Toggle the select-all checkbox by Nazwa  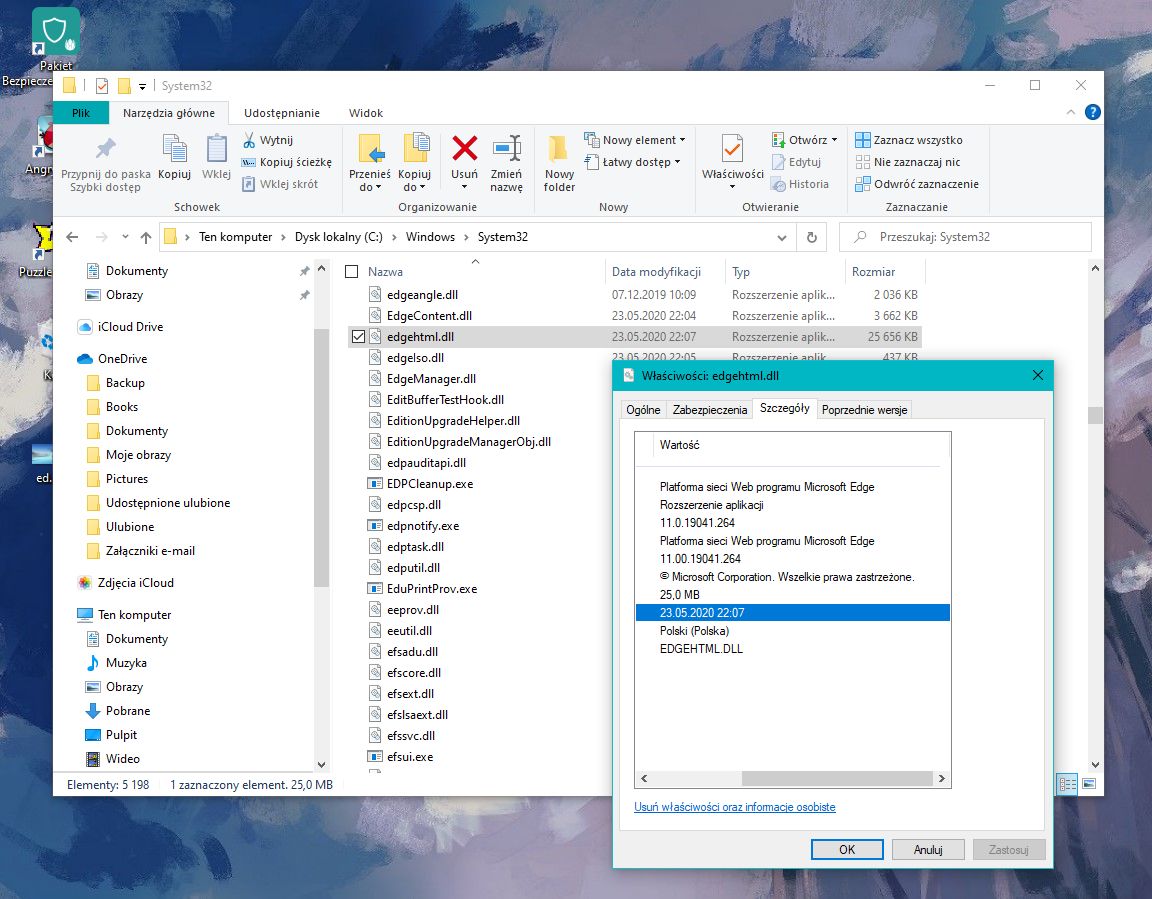point(352,272)
